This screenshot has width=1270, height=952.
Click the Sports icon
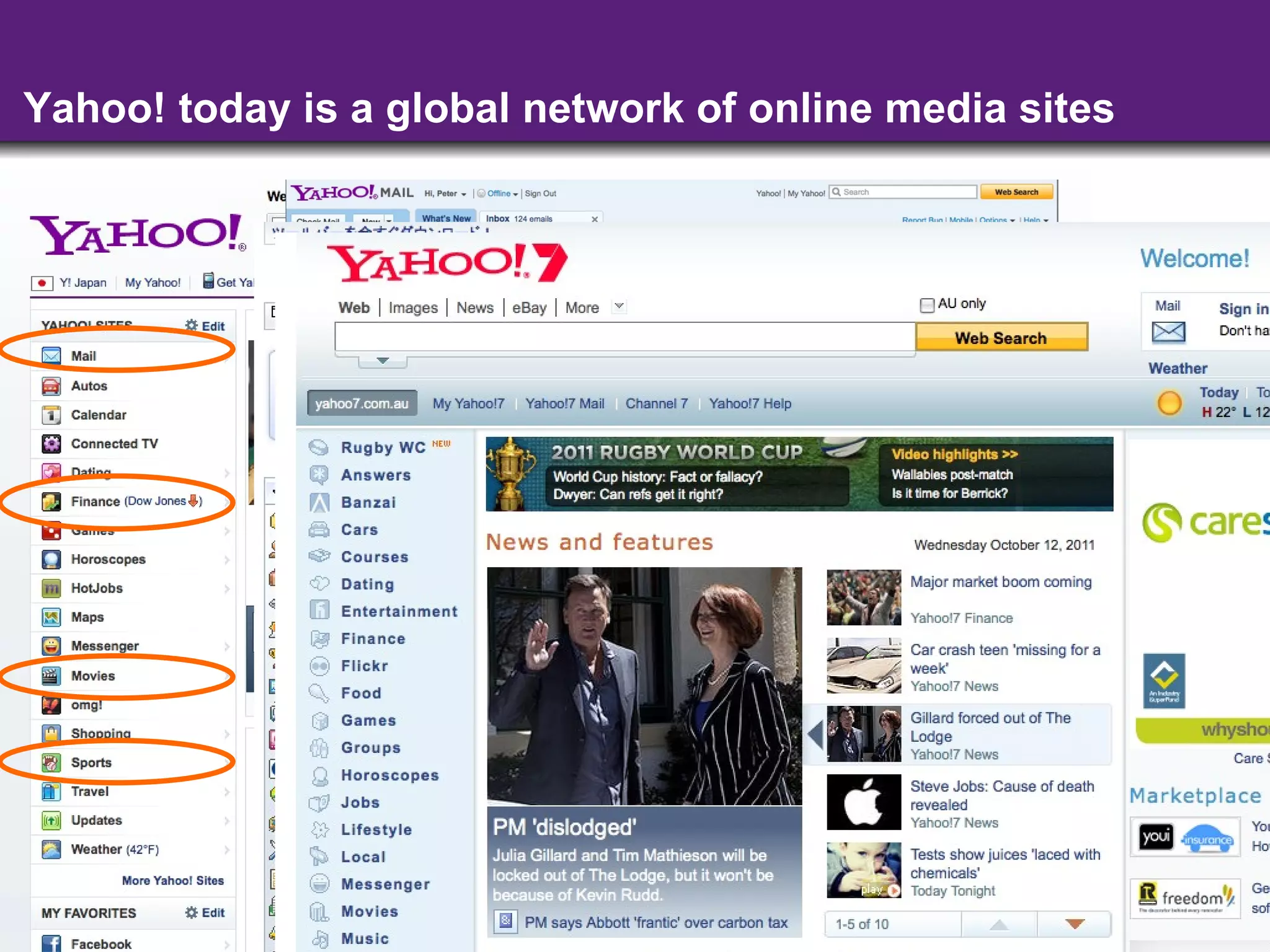click(51, 762)
